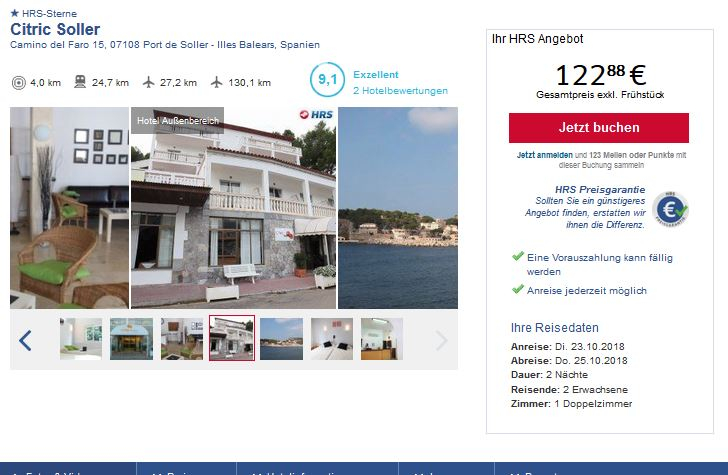Click the 130,1 km airport plane icon
Screen dimensions: 728x475
(x=216, y=83)
